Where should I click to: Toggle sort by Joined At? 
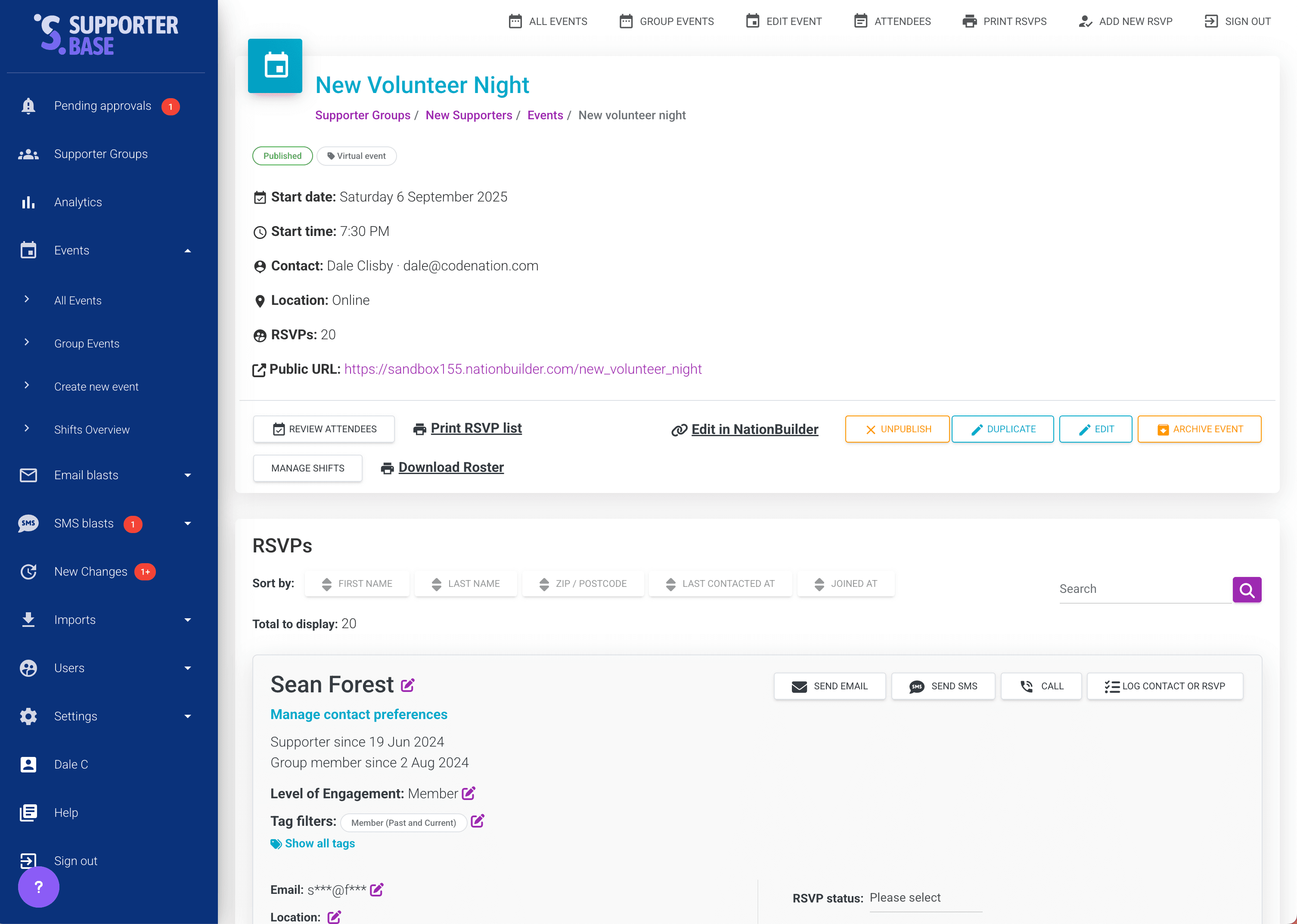click(846, 584)
